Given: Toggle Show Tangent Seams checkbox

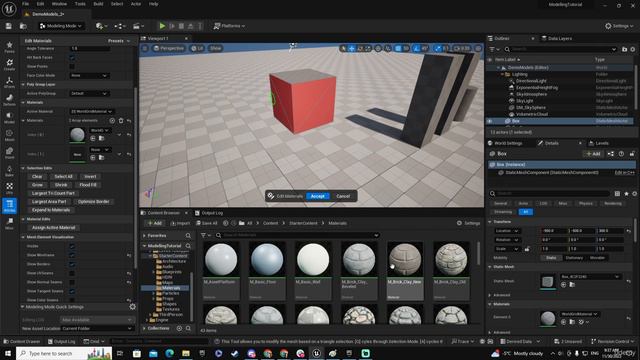Looking at the screenshot, I should coord(72,291).
